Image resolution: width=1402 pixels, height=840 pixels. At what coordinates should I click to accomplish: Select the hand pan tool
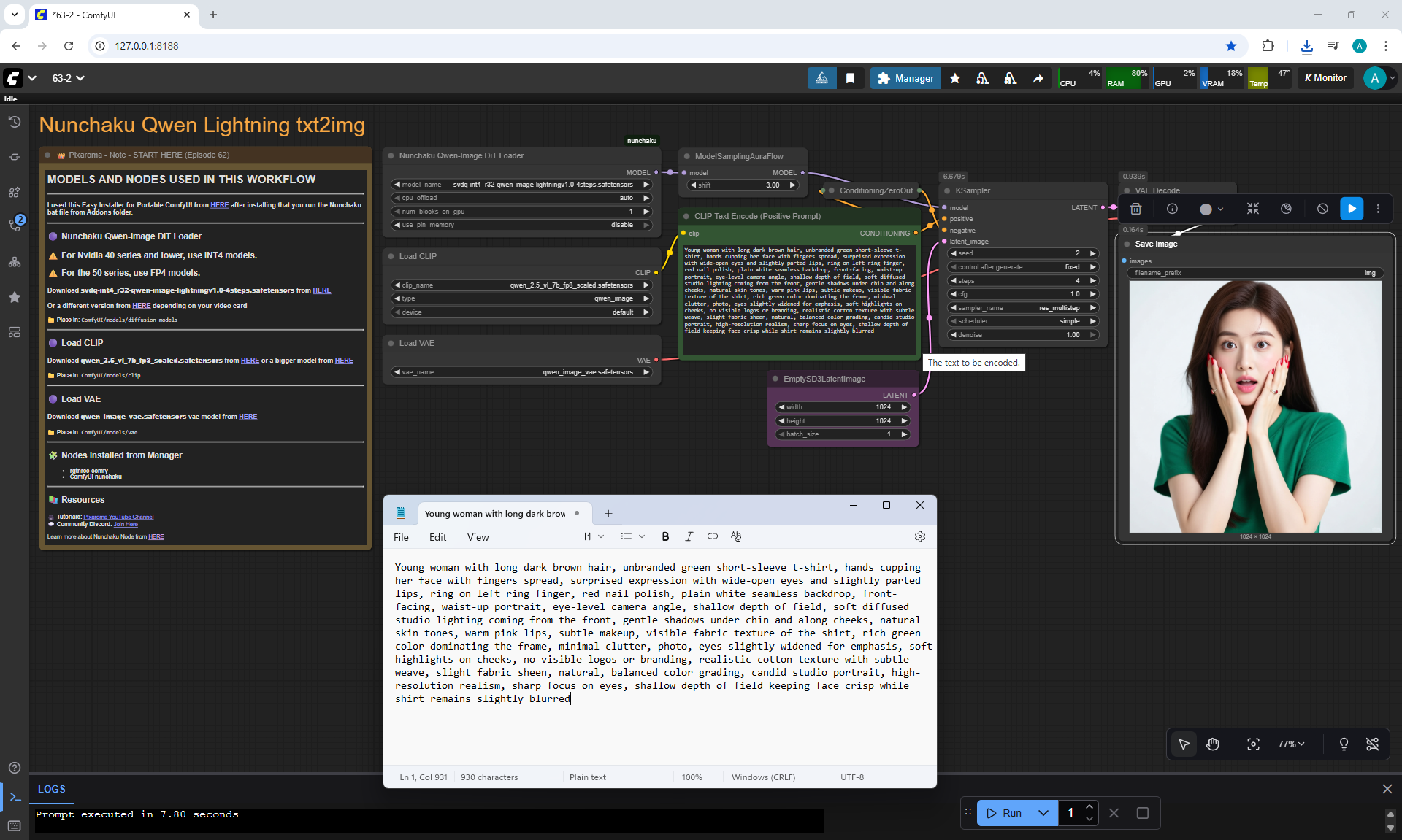[1213, 744]
